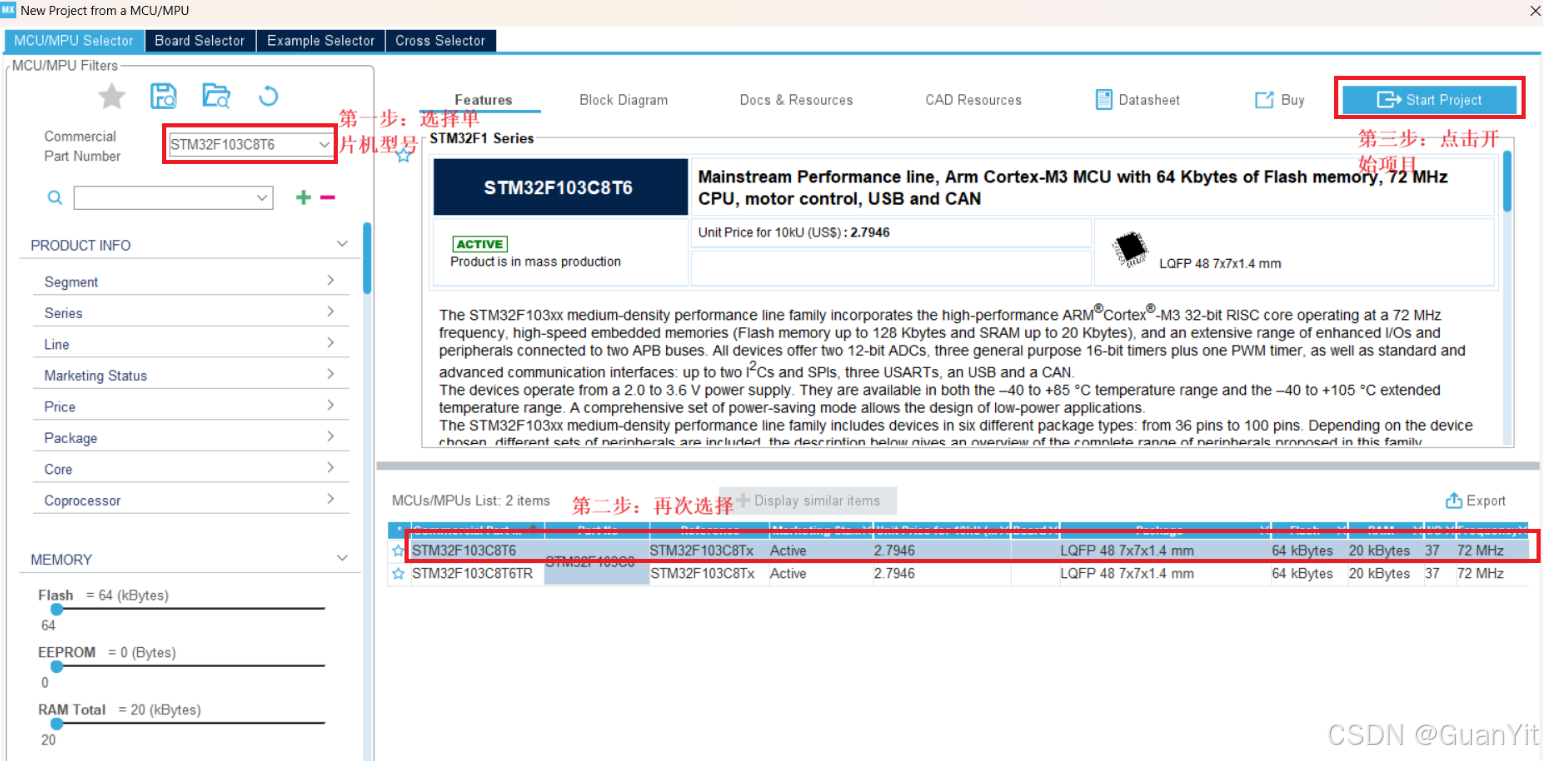The image size is (1543, 761).
Task: Click the EEPROM slider handle
Action: (x=56, y=666)
